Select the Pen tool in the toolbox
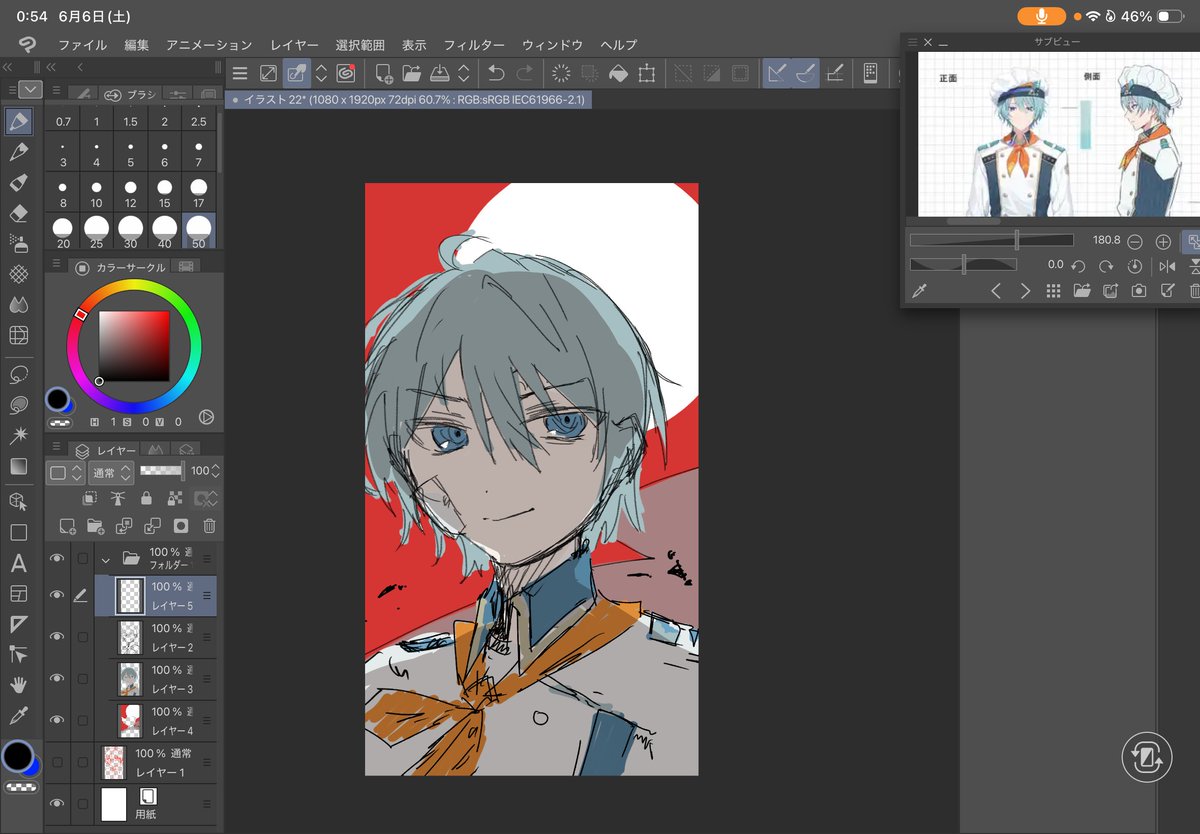 tap(19, 122)
